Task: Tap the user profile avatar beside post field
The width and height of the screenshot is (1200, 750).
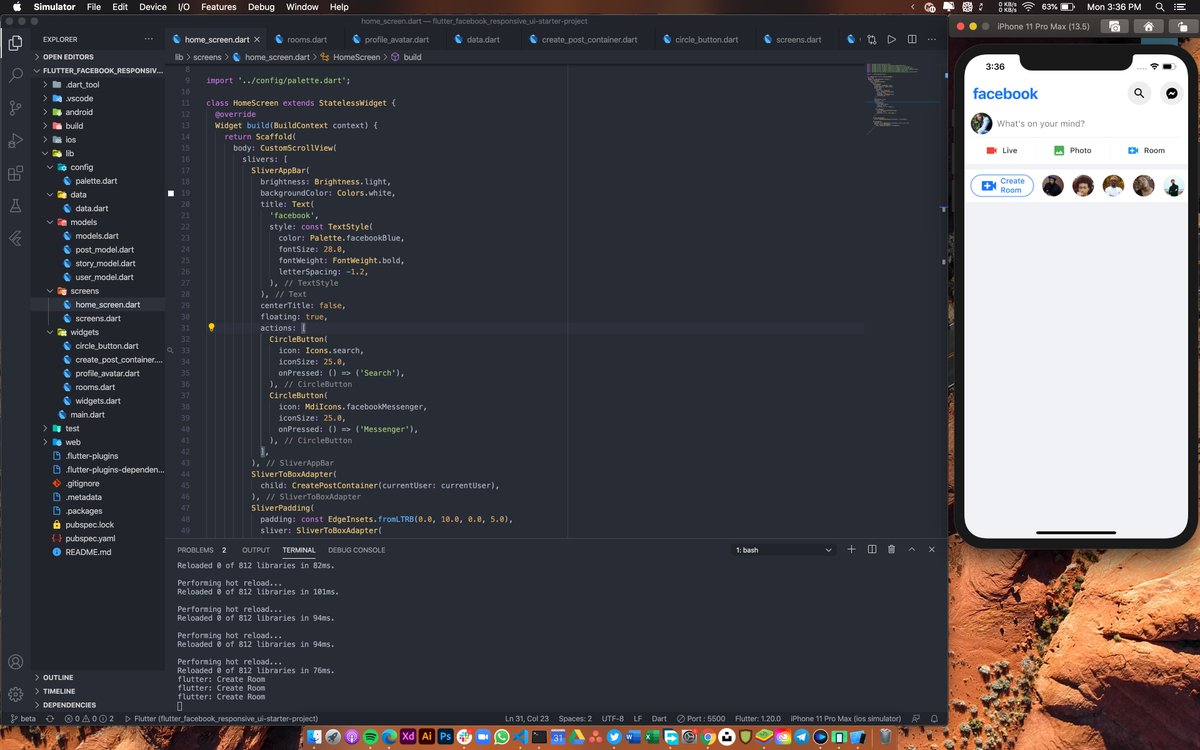Action: (x=981, y=123)
